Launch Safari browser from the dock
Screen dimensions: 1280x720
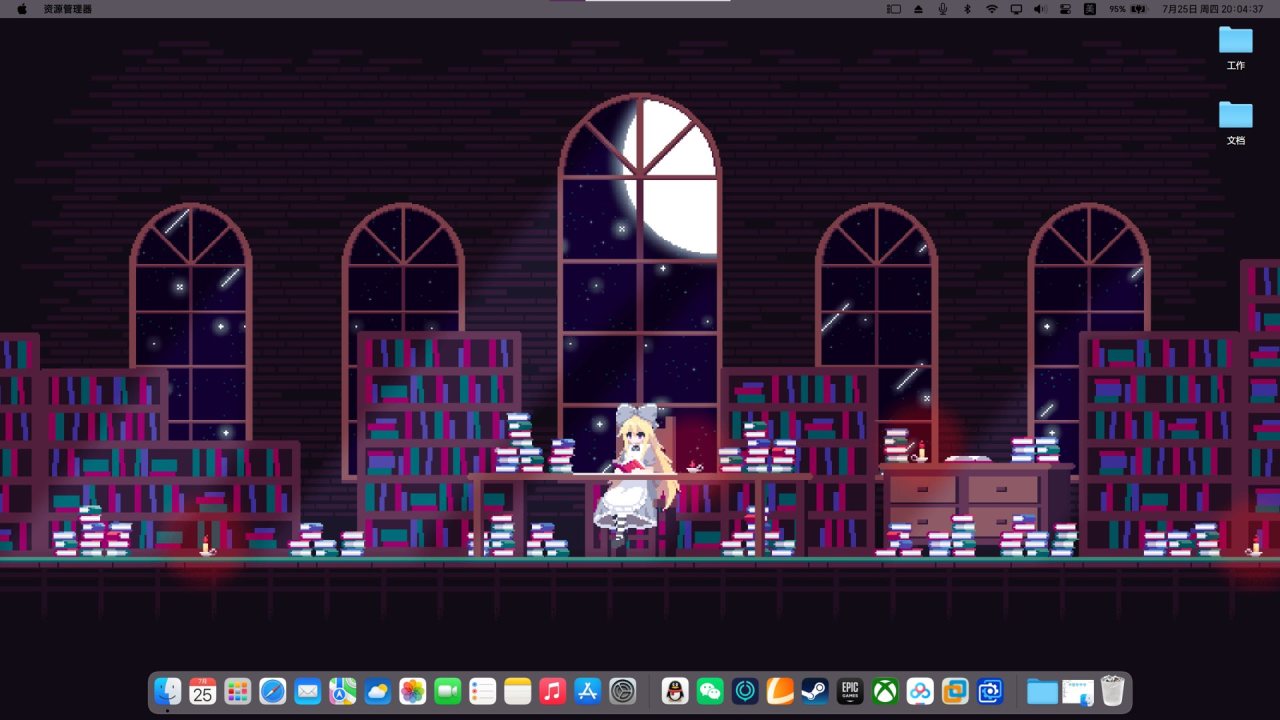click(x=273, y=691)
